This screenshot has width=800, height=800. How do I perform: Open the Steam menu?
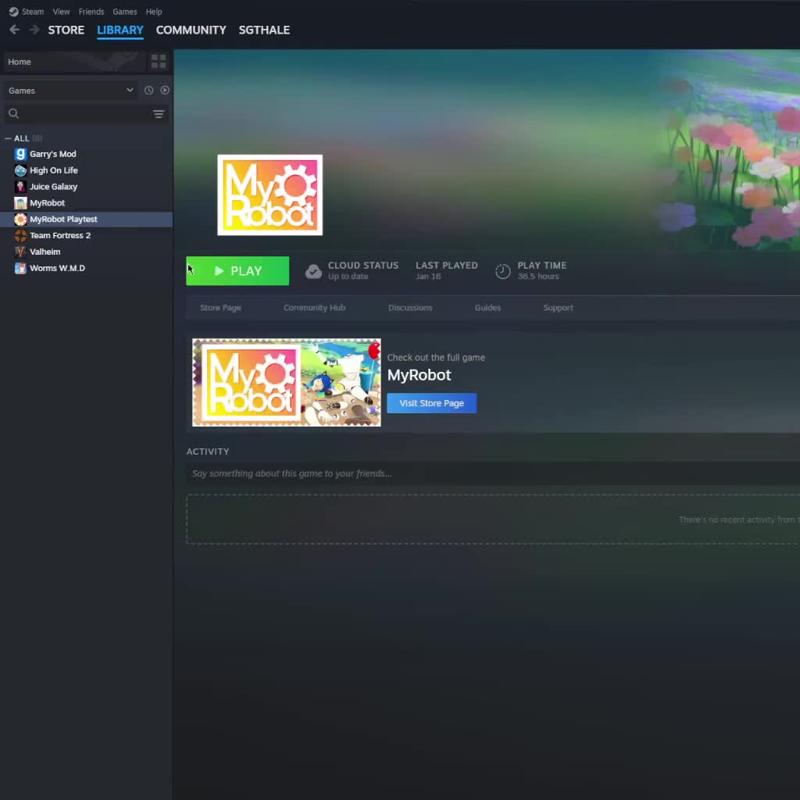[x=33, y=12]
